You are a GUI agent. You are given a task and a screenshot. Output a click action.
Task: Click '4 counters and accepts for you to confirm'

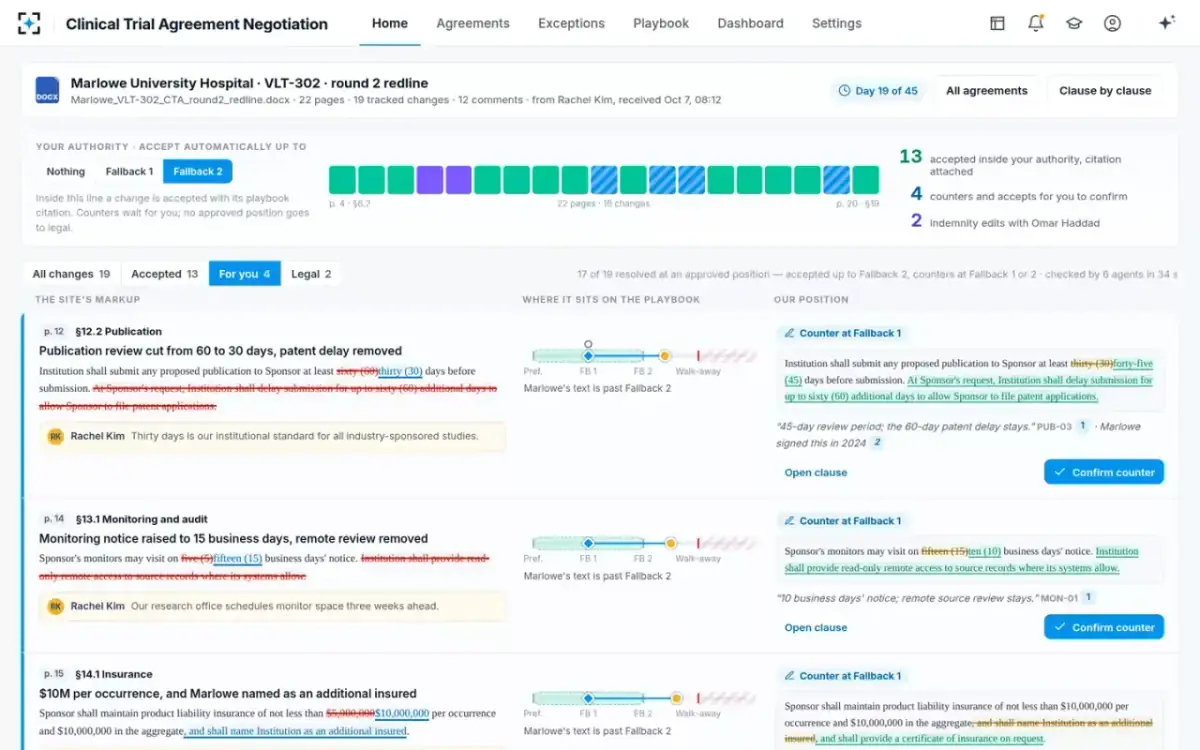point(1018,196)
